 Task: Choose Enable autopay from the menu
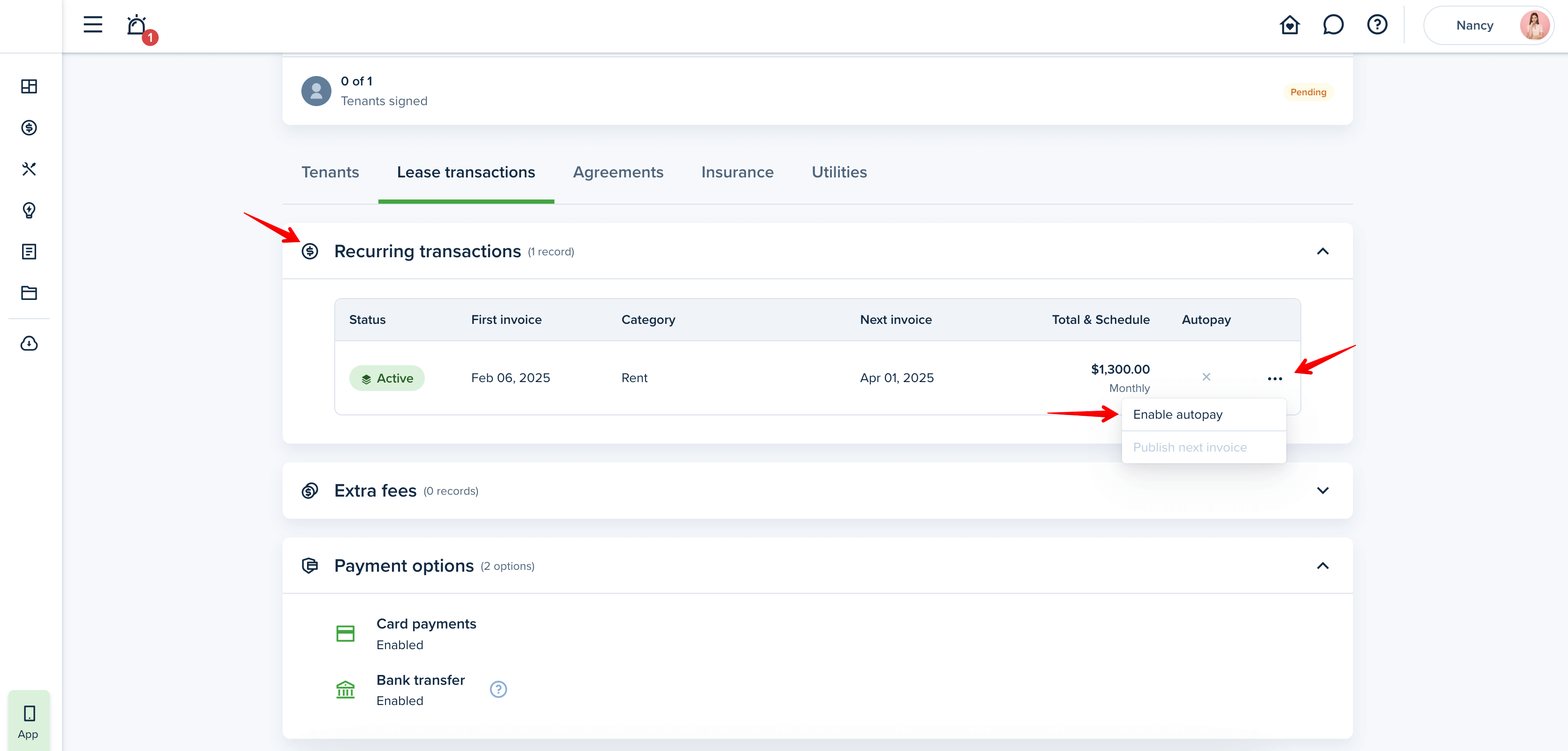[1203, 414]
